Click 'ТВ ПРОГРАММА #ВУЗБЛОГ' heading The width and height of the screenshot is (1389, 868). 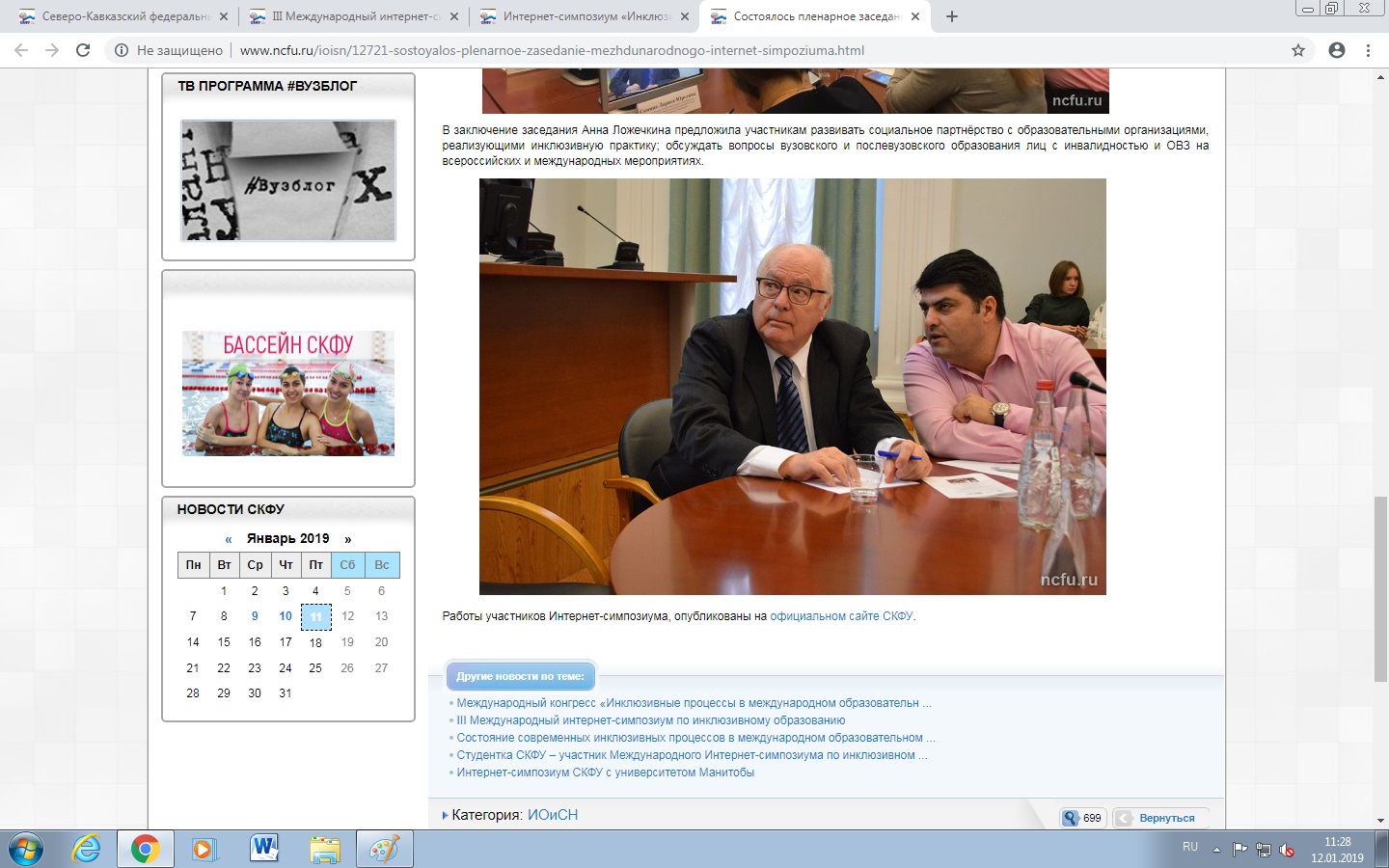tap(267, 86)
